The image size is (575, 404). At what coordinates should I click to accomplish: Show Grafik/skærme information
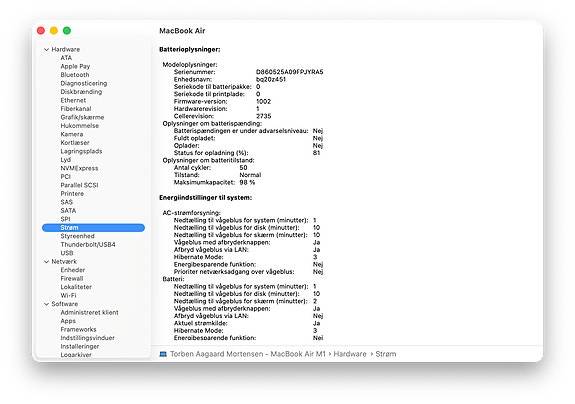coord(82,117)
